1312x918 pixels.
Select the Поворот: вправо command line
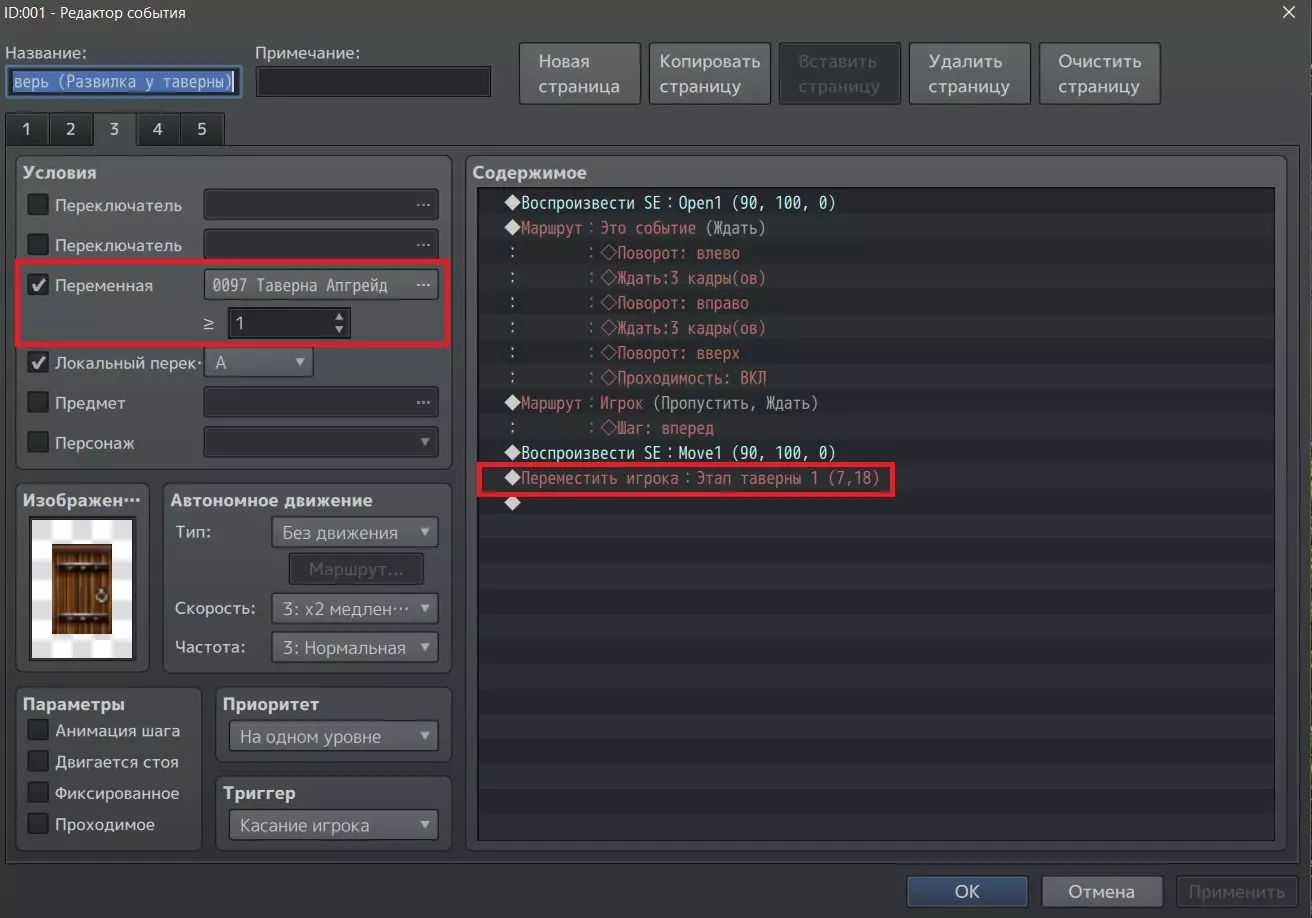pos(876,303)
